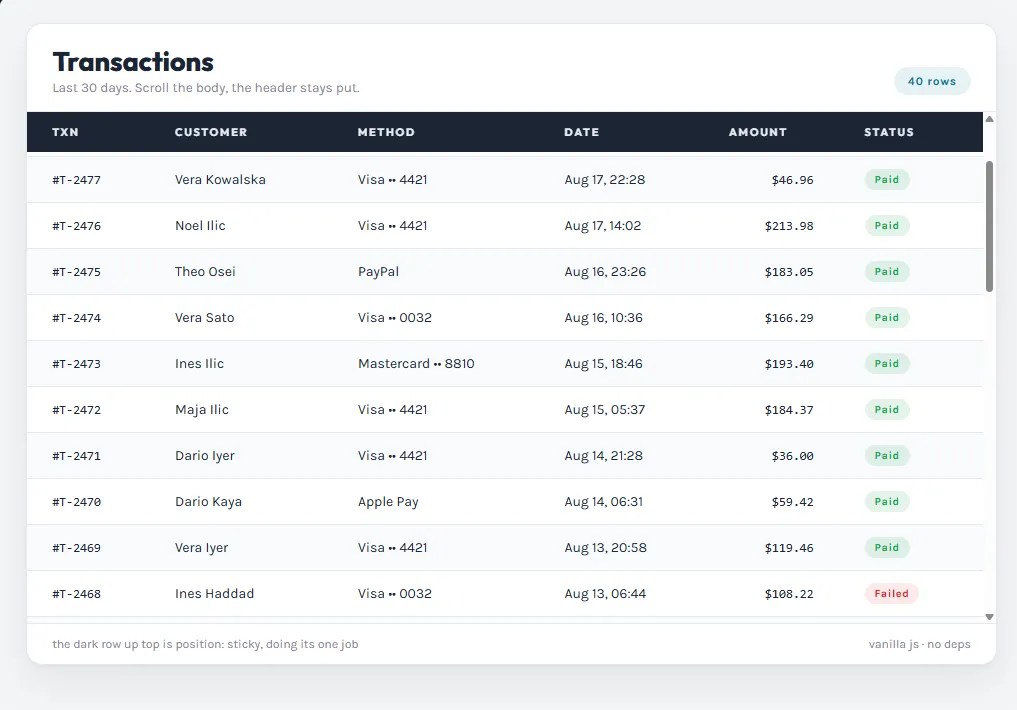Click the Failed status badge
Image resolution: width=1017 pixels, height=710 pixels.
891,594
